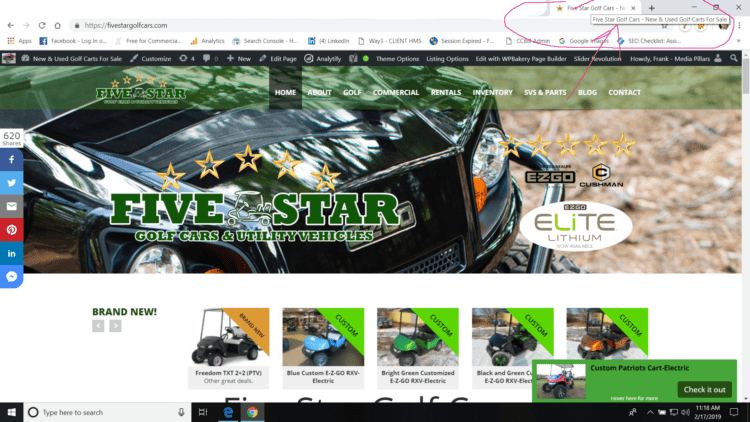Open the Way3 CLIENT HMS bookmark

click(390, 41)
